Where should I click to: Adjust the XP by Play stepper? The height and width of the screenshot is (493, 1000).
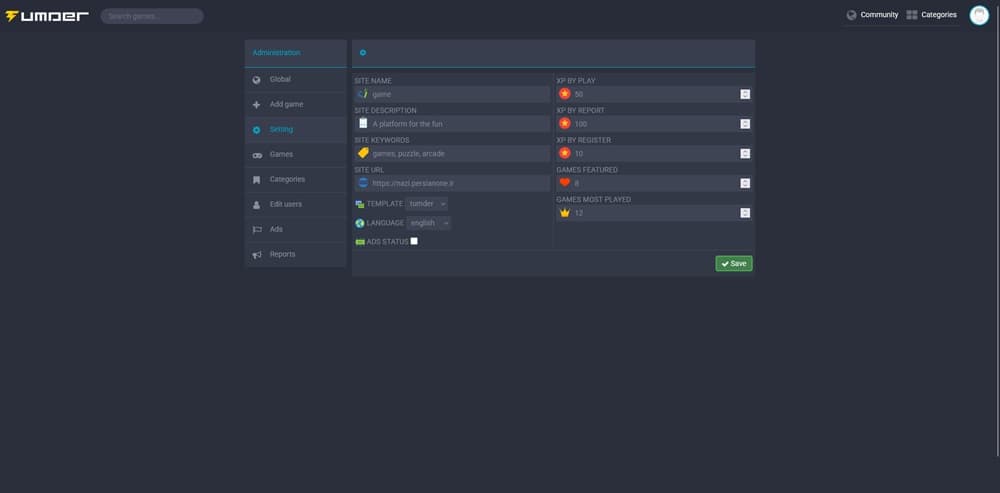pyautogui.click(x=745, y=94)
